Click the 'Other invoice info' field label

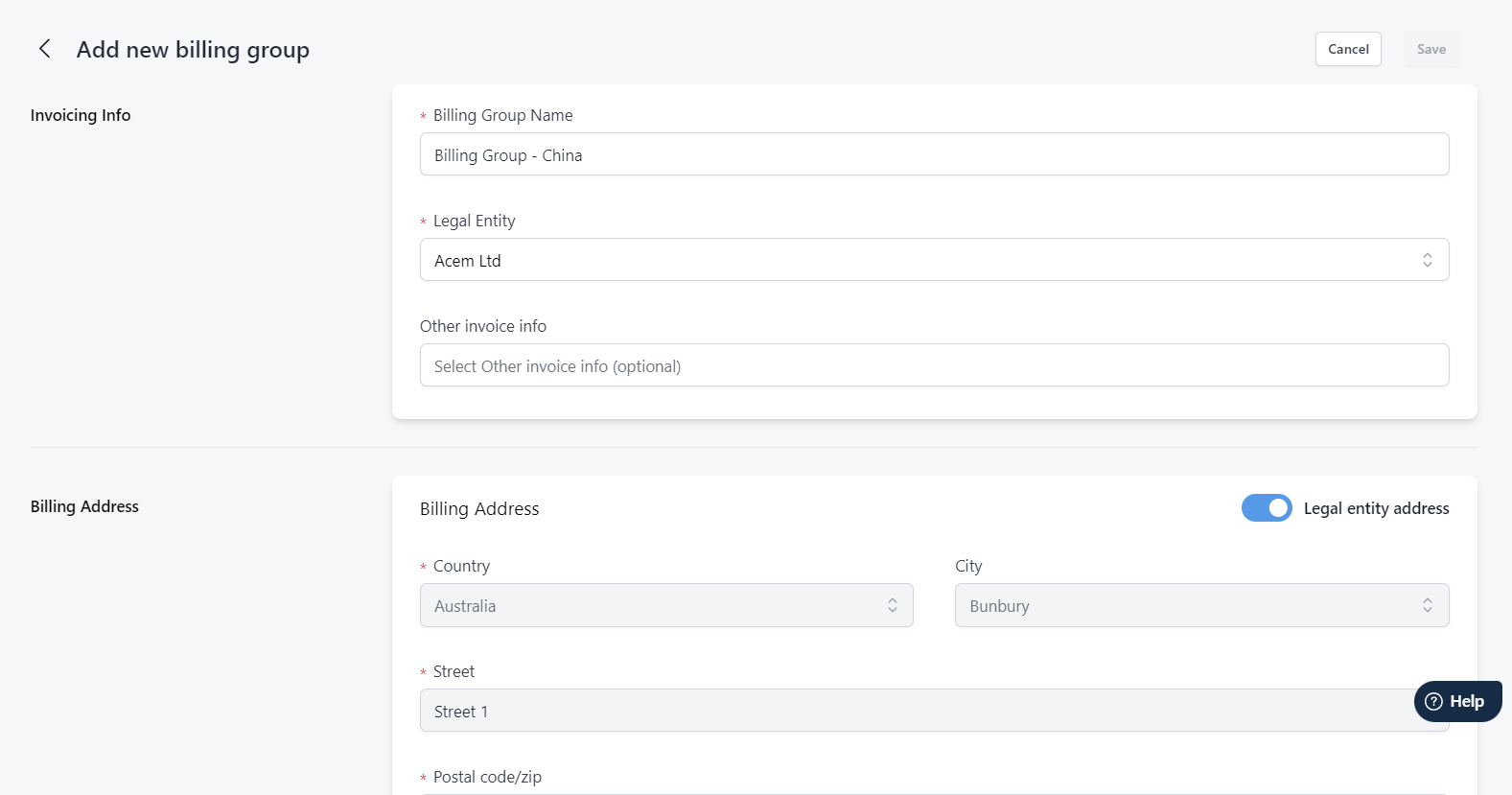point(483,326)
